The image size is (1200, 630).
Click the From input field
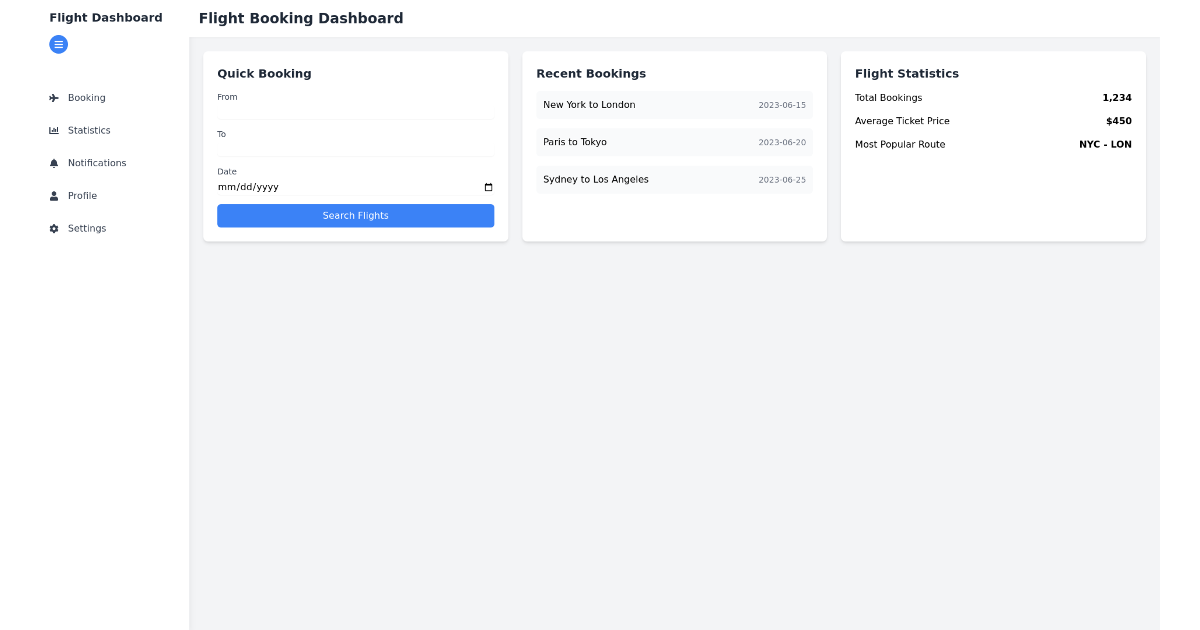(x=355, y=110)
